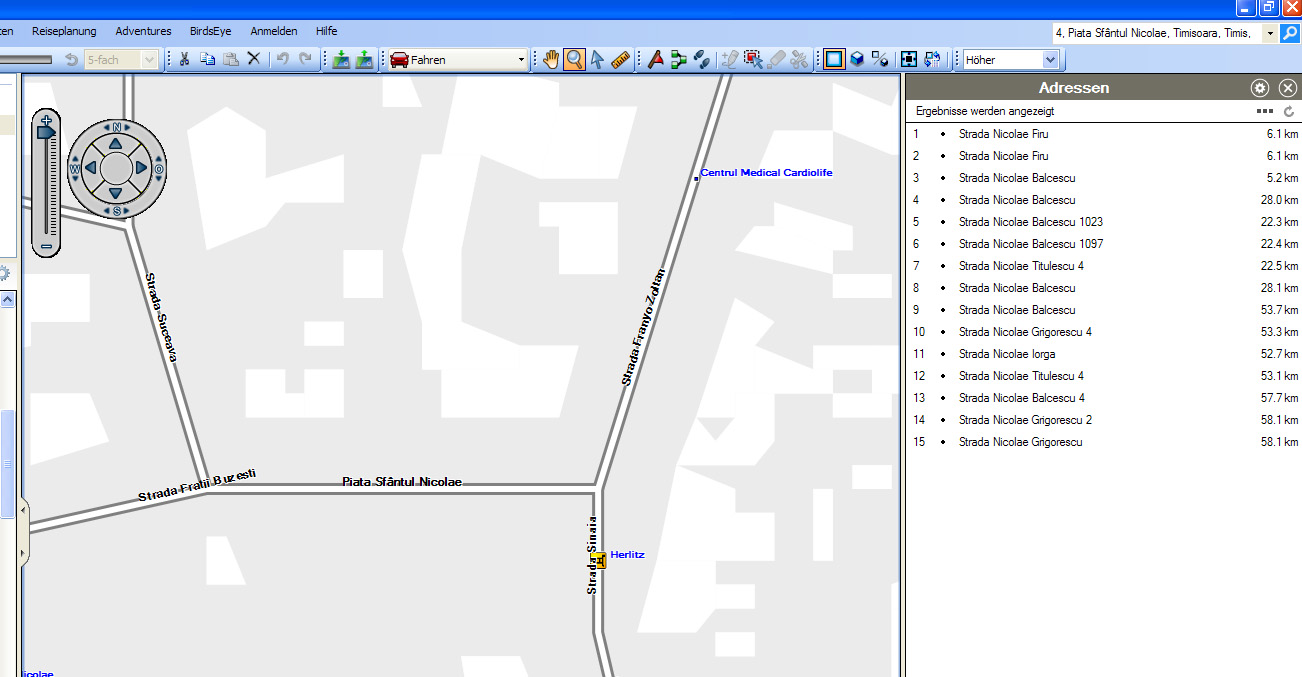Pick the ruler Measure tool
This screenshot has width=1302, height=677.
click(620, 60)
